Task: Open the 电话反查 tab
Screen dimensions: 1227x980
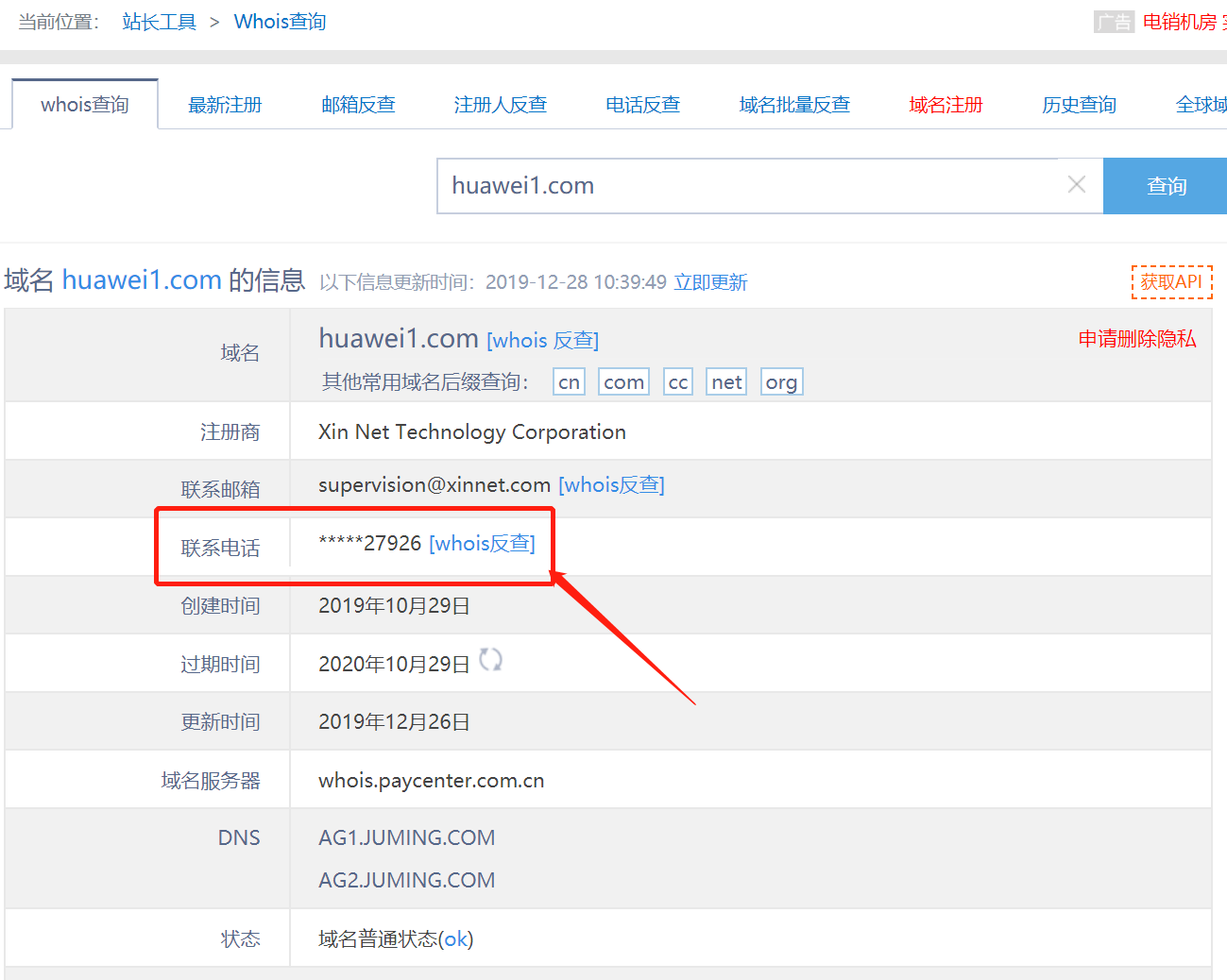Action: click(643, 105)
